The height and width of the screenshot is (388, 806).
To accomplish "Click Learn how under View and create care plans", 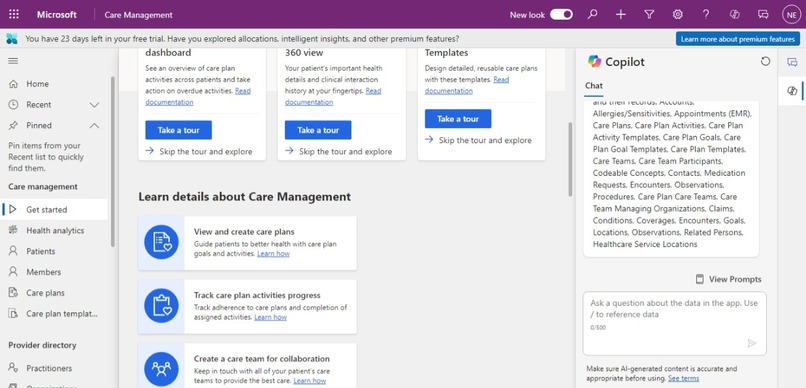I will 273,254.
